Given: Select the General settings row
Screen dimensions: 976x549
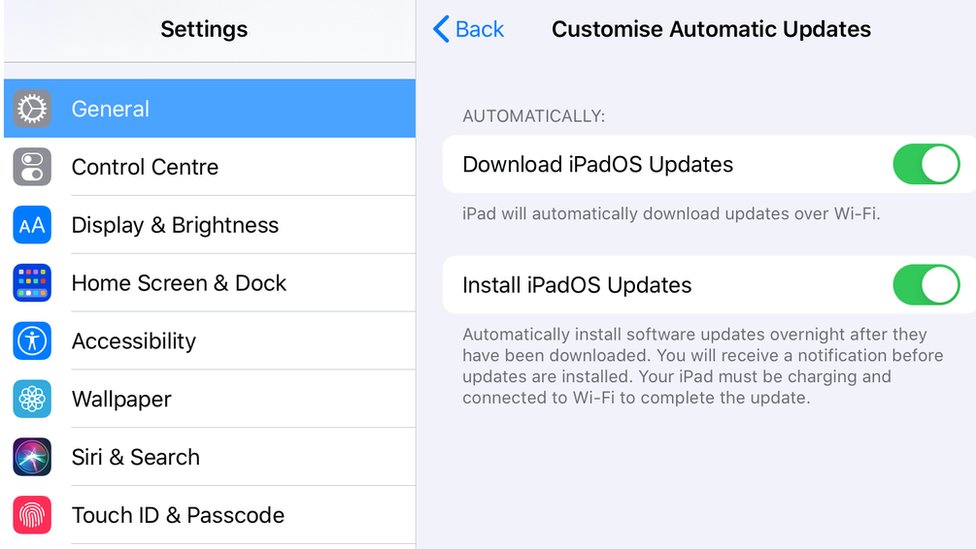Looking at the screenshot, I should [x=210, y=108].
